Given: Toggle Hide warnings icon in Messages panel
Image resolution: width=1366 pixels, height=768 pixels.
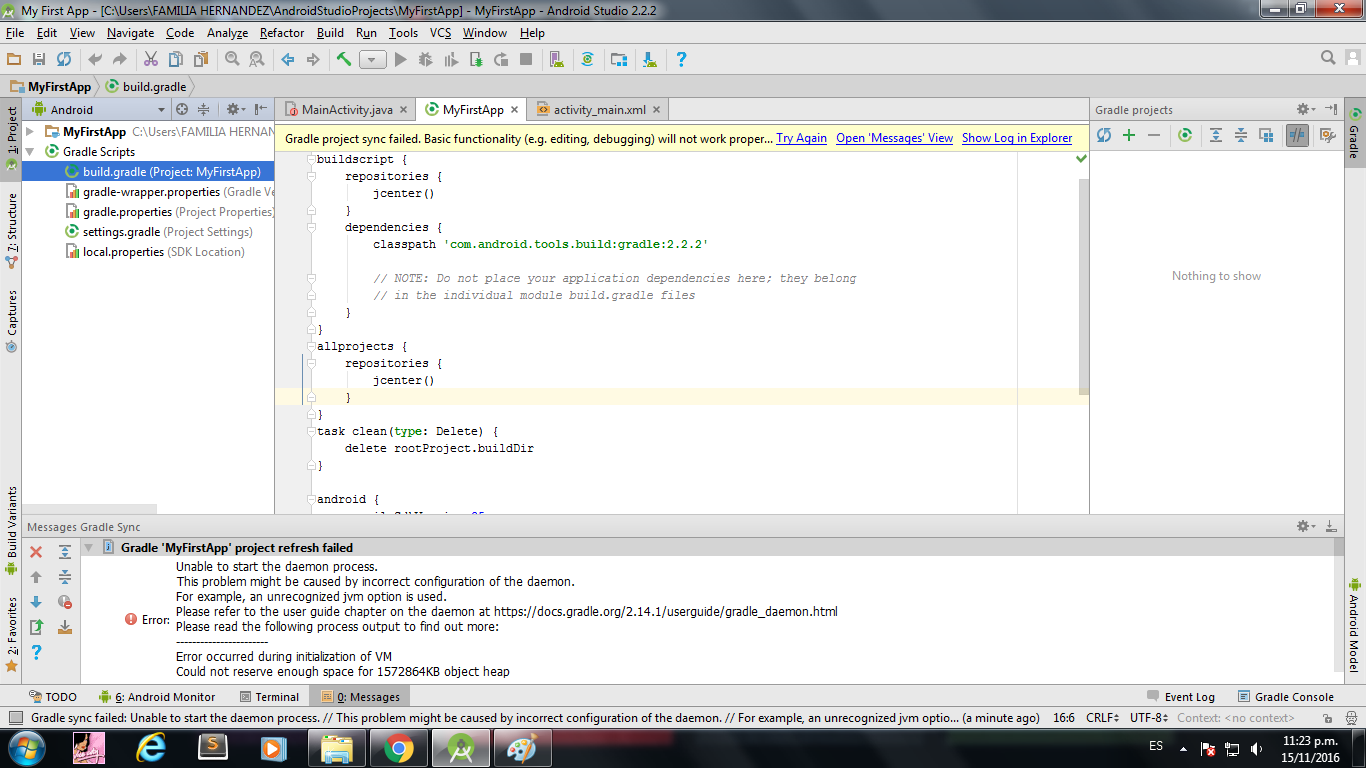Looking at the screenshot, I should (65, 602).
